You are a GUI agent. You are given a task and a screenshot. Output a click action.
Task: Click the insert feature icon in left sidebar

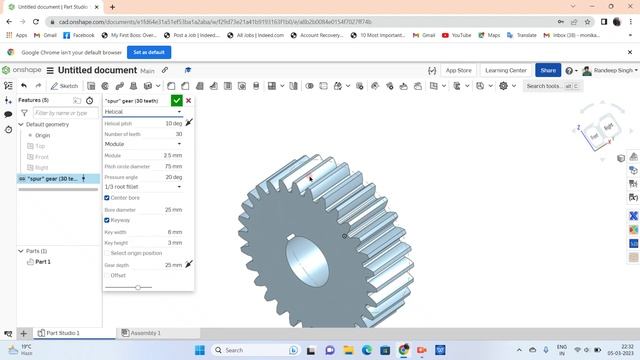pyautogui.click(x=8, y=100)
